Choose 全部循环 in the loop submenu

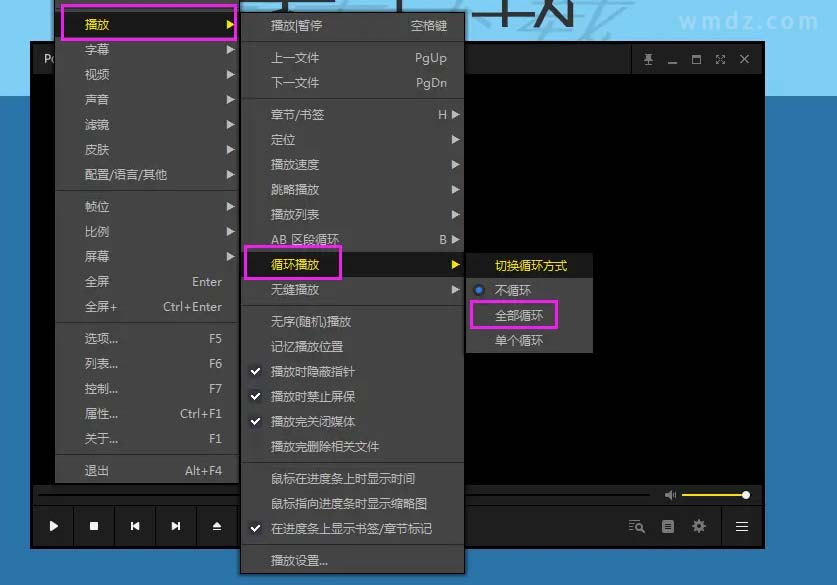point(519,316)
